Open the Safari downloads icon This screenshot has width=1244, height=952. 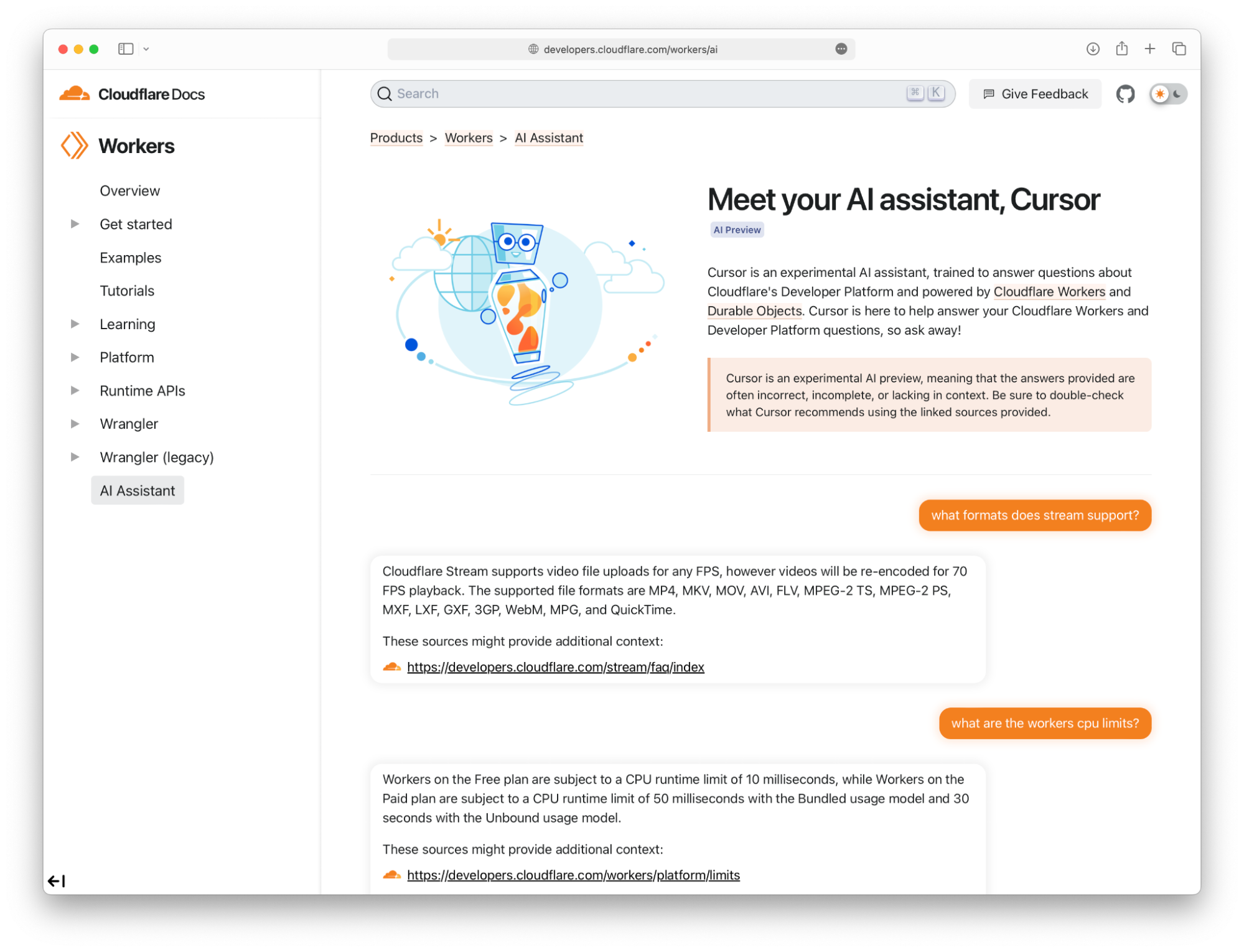click(1093, 49)
